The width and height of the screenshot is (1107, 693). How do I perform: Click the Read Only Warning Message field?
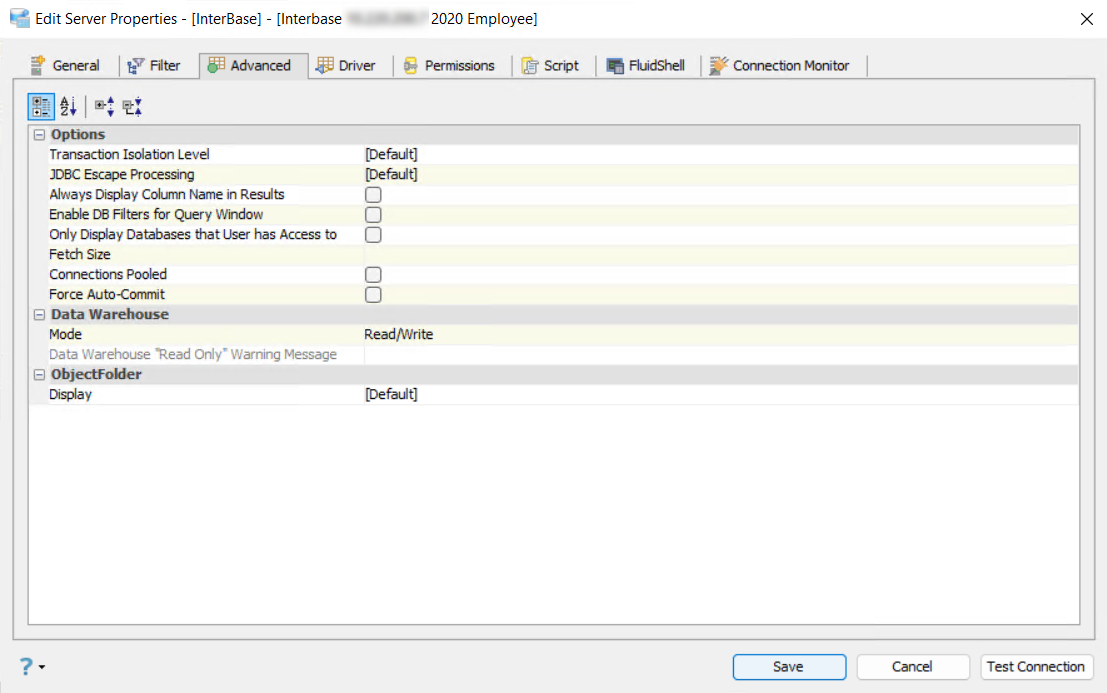point(721,354)
